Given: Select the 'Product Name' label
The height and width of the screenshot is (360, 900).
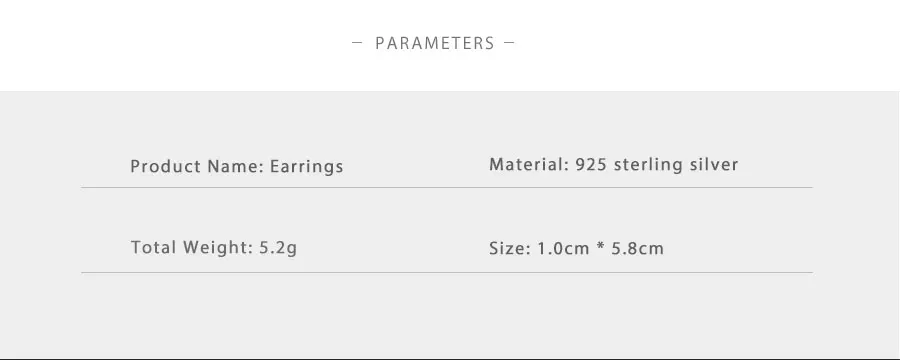Looking at the screenshot, I should [x=197, y=167].
